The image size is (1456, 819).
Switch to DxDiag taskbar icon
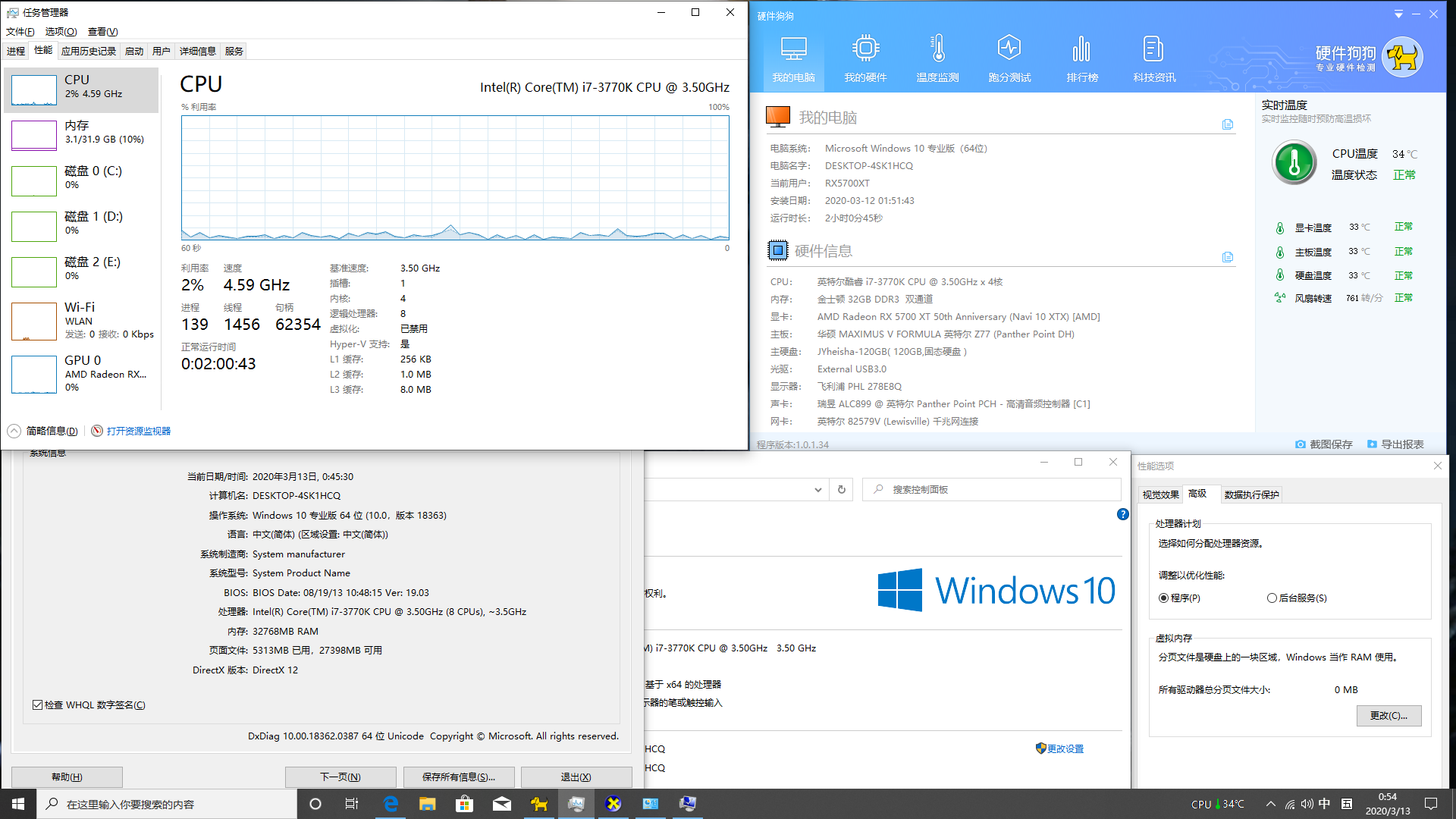click(613, 804)
